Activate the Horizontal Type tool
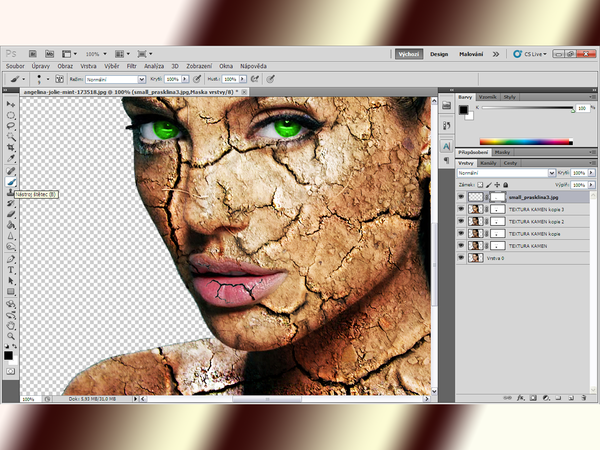The height and width of the screenshot is (450, 600). 10,269
